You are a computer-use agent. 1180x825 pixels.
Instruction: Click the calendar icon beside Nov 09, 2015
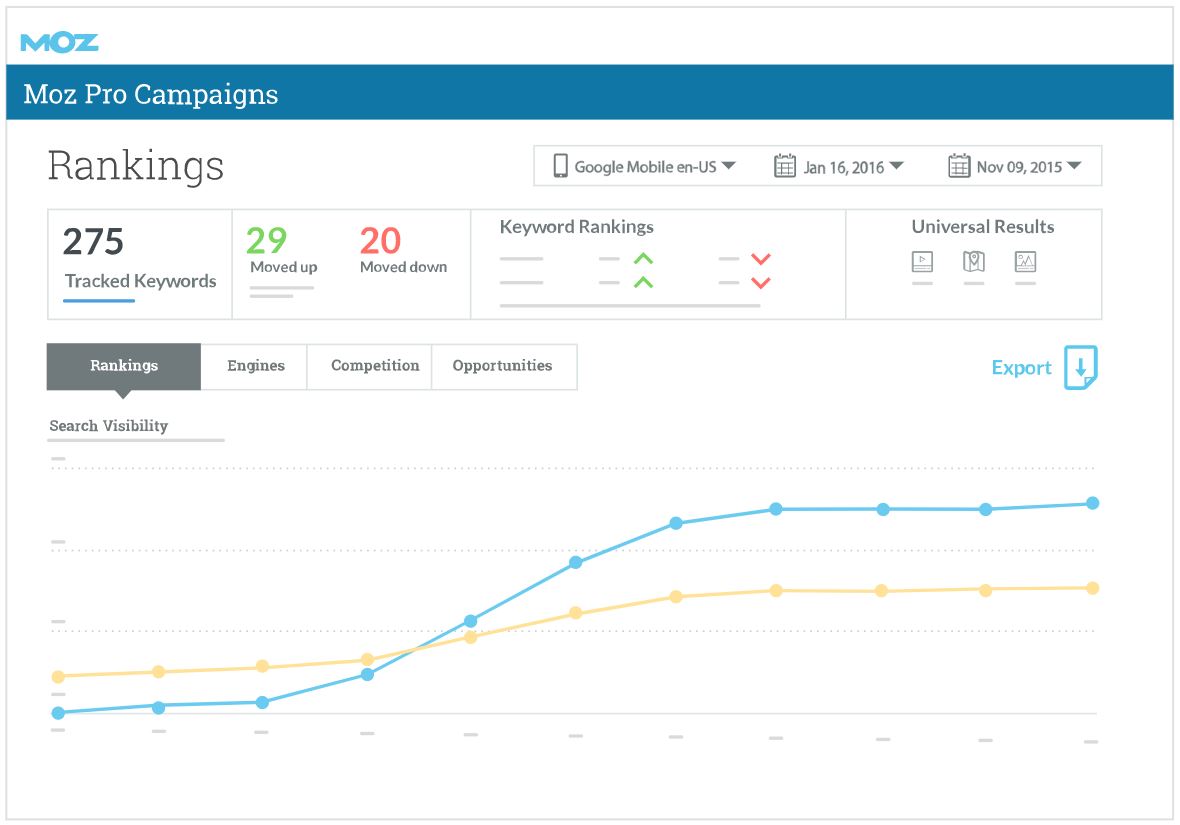[x=959, y=166]
